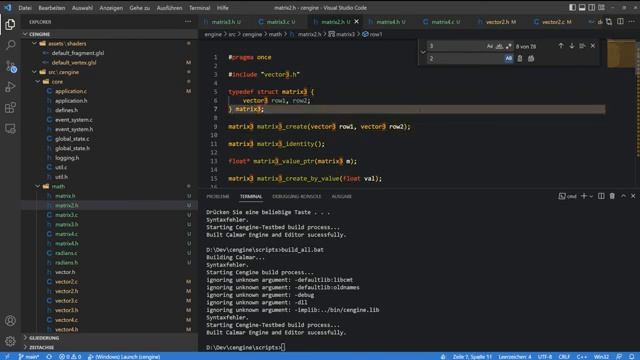Collapse the src\cengine folder
640x360 pixels.
(35, 72)
